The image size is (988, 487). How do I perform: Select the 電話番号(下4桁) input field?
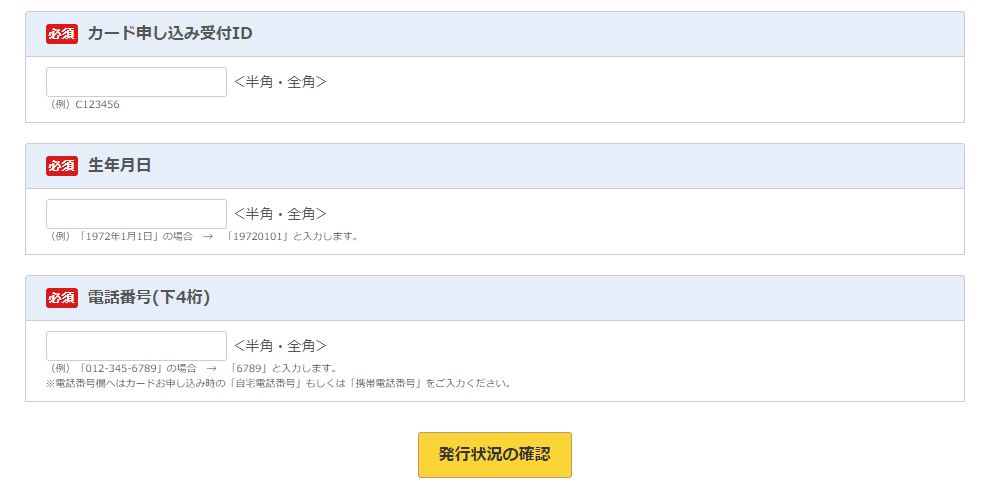coord(137,346)
